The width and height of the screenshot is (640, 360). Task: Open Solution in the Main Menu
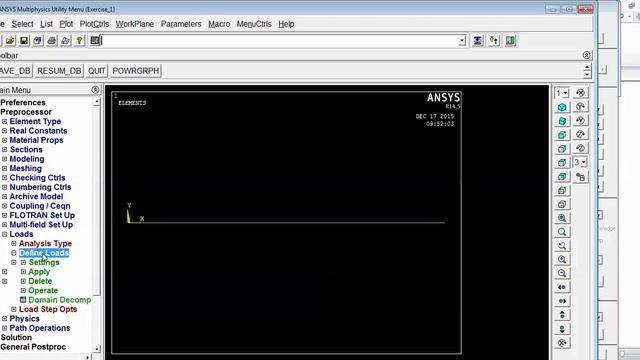click(x=16, y=337)
